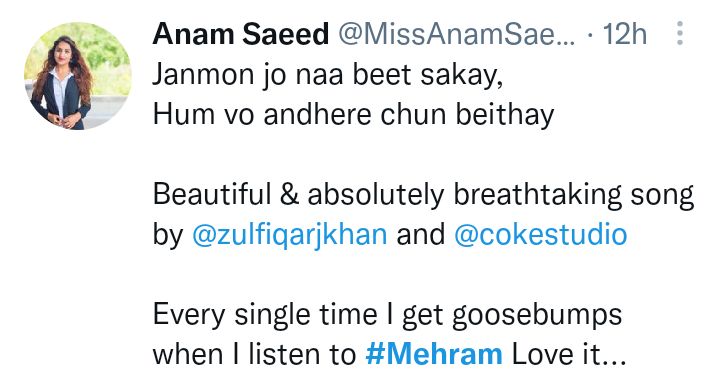Viewport: 720px width, 390px height.
Task: Open the three-dot more options menu
Action: (680, 33)
